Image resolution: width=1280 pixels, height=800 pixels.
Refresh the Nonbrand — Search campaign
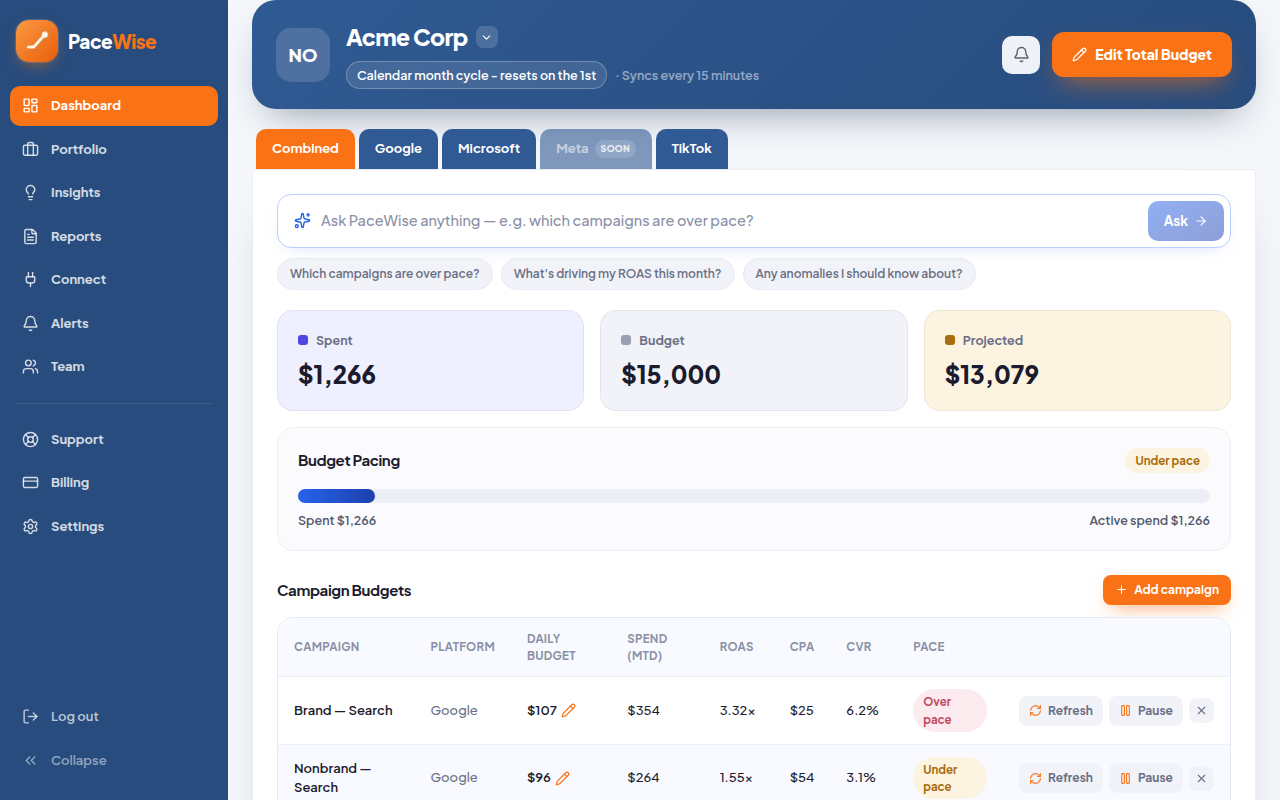point(1061,778)
